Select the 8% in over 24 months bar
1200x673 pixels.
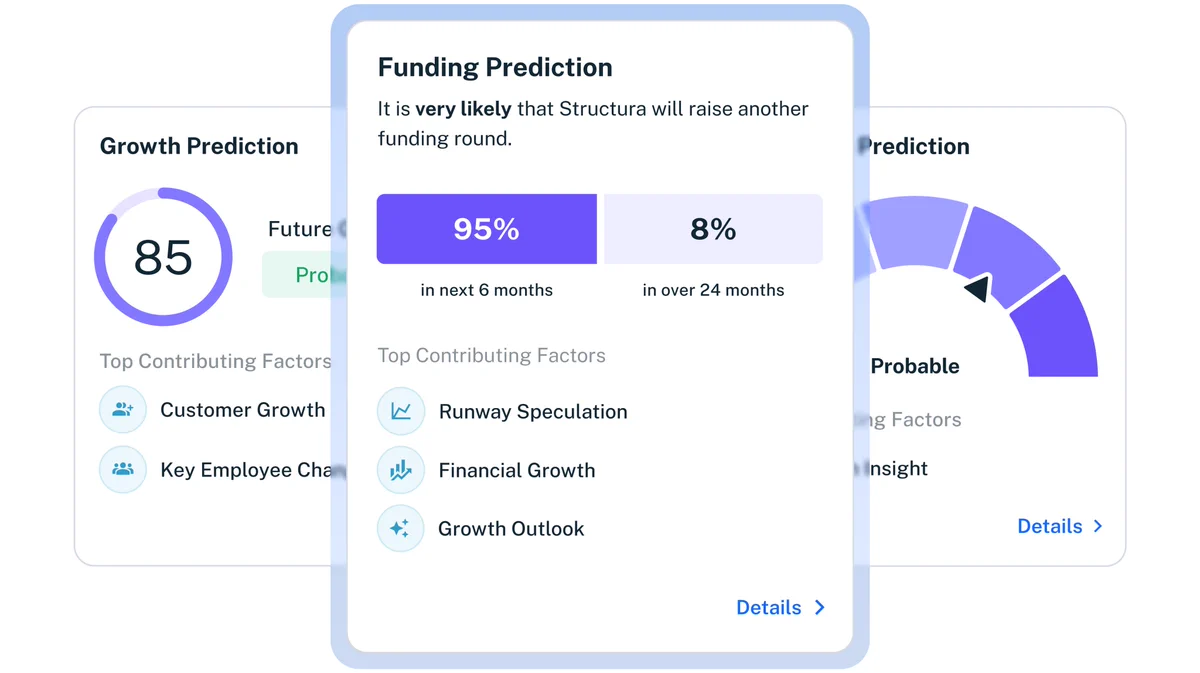tap(713, 229)
